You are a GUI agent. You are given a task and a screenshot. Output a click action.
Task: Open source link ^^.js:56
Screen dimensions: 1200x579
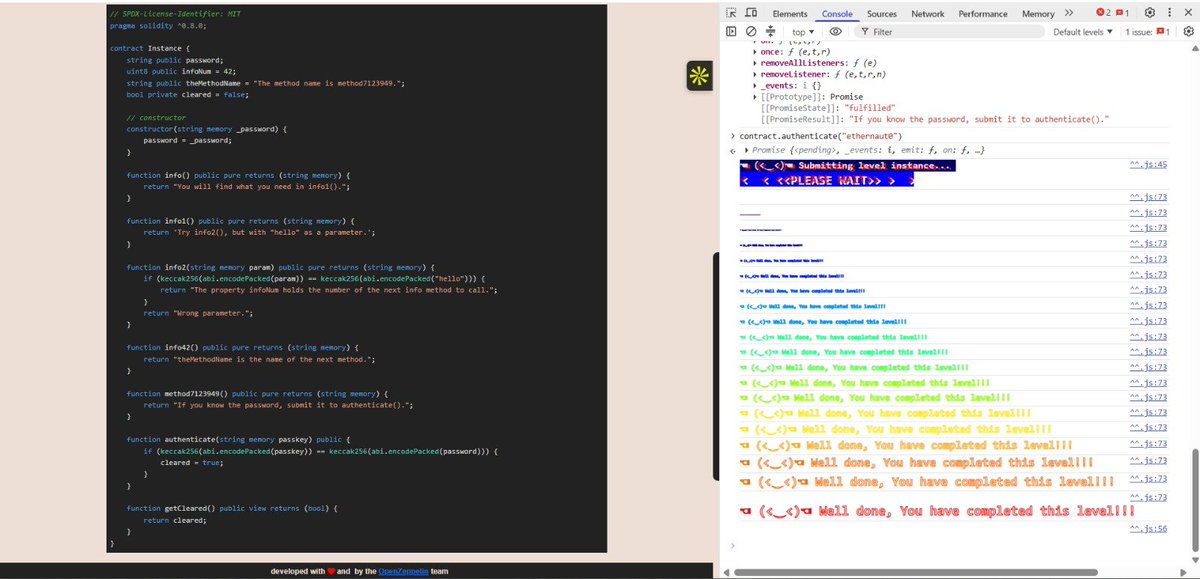pos(1148,528)
